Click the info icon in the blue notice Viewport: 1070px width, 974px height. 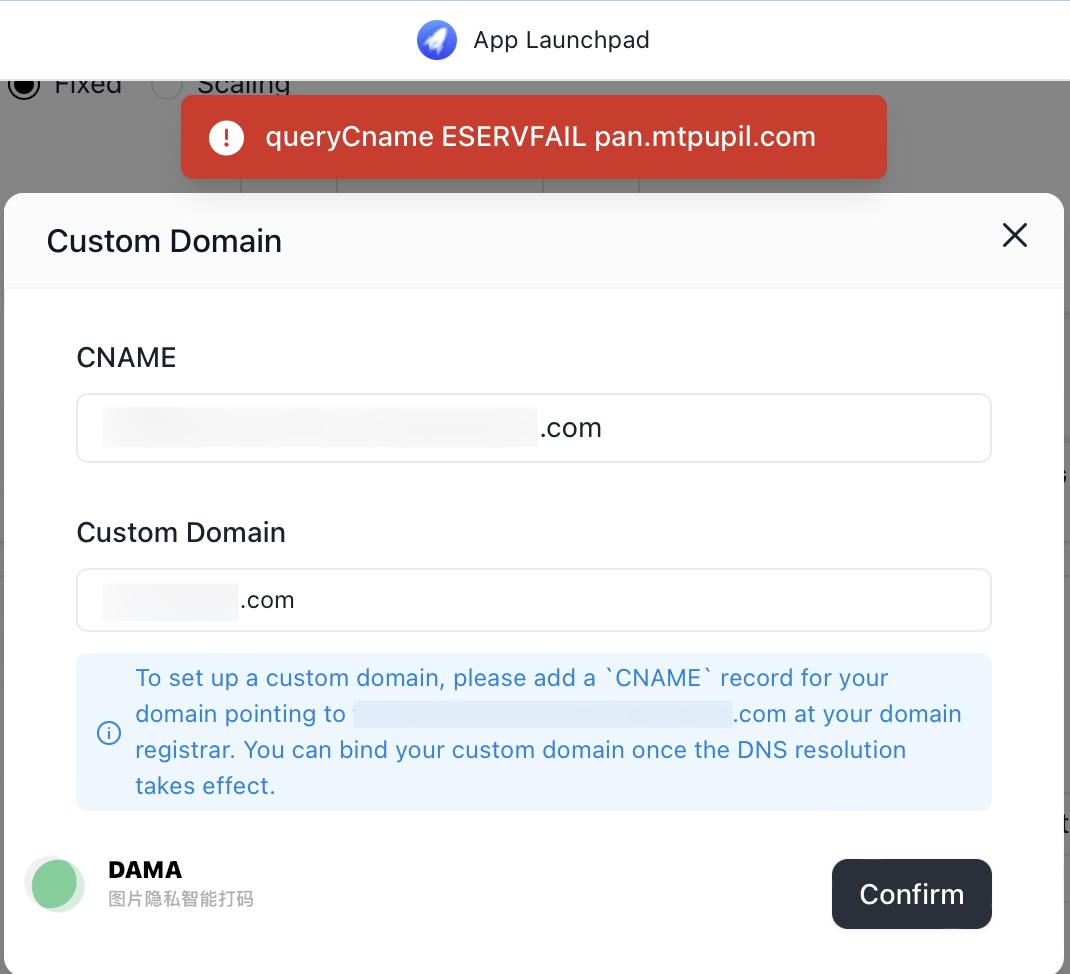109,732
